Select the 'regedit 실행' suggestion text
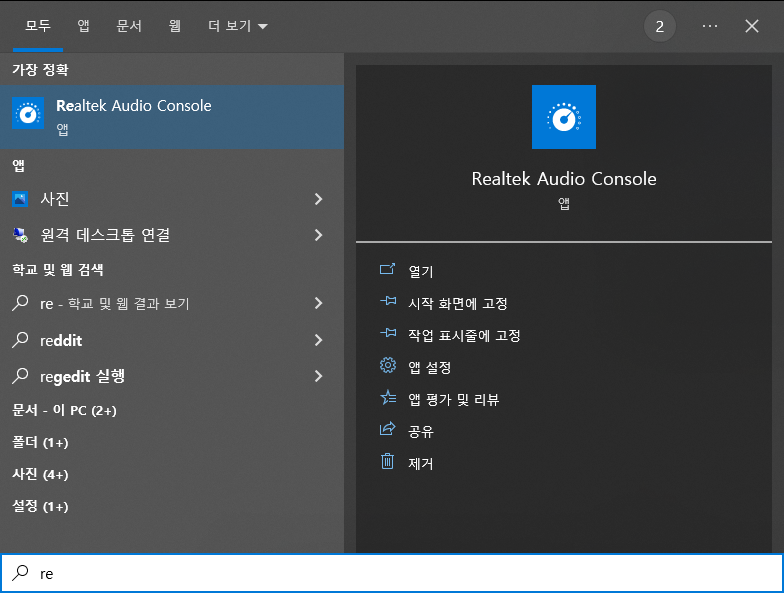Viewport: 784px width, 593px height. [x=82, y=376]
